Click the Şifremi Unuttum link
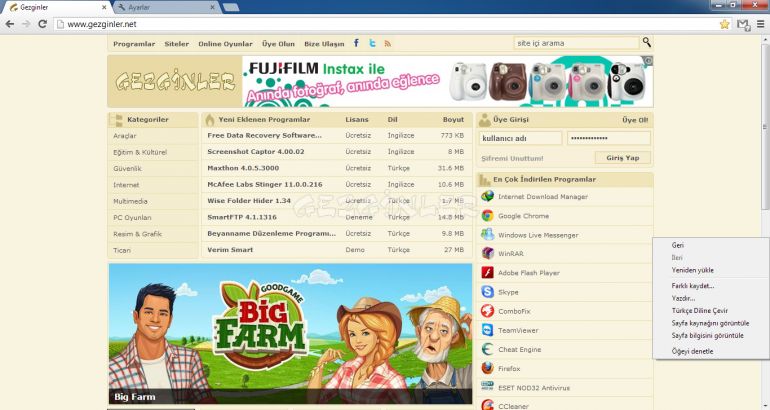 coord(512,159)
